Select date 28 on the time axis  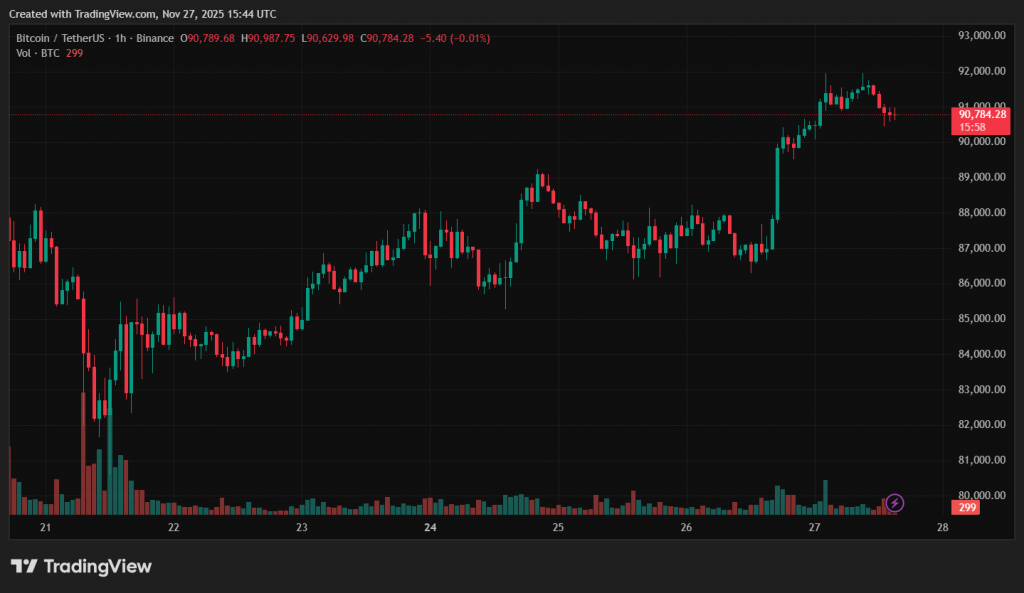click(943, 527)
